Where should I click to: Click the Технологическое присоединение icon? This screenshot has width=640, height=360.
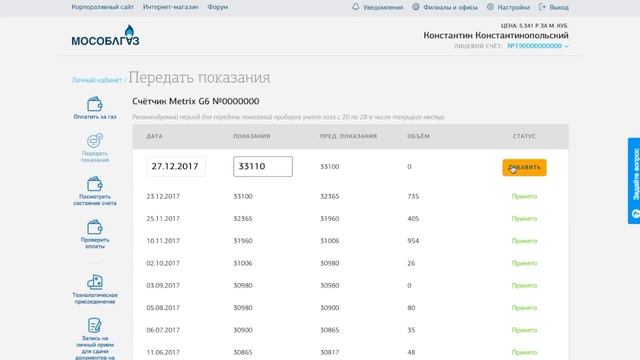click(95, 282)
